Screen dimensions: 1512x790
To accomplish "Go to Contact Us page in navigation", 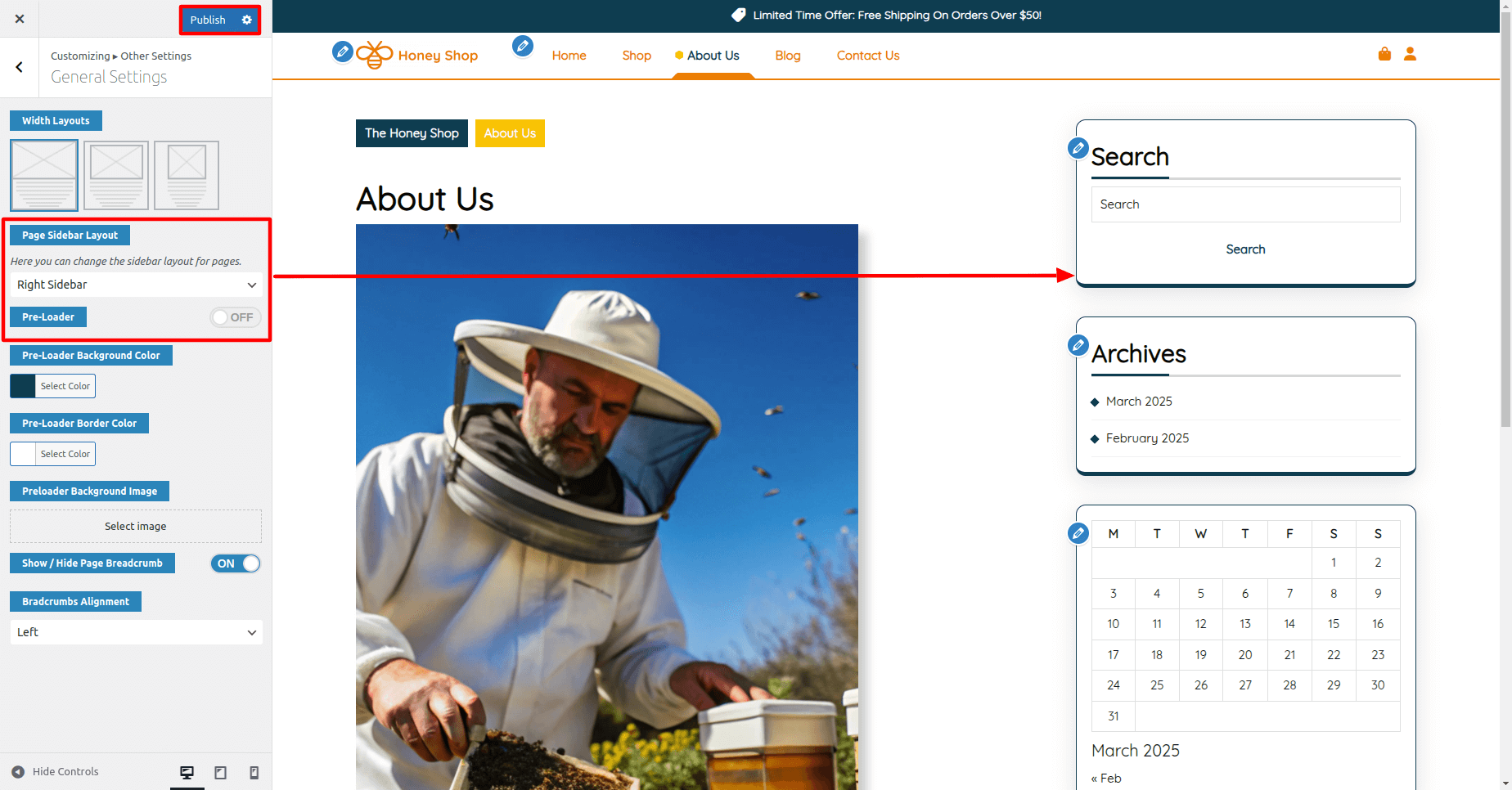I will (x=867, y=56).
